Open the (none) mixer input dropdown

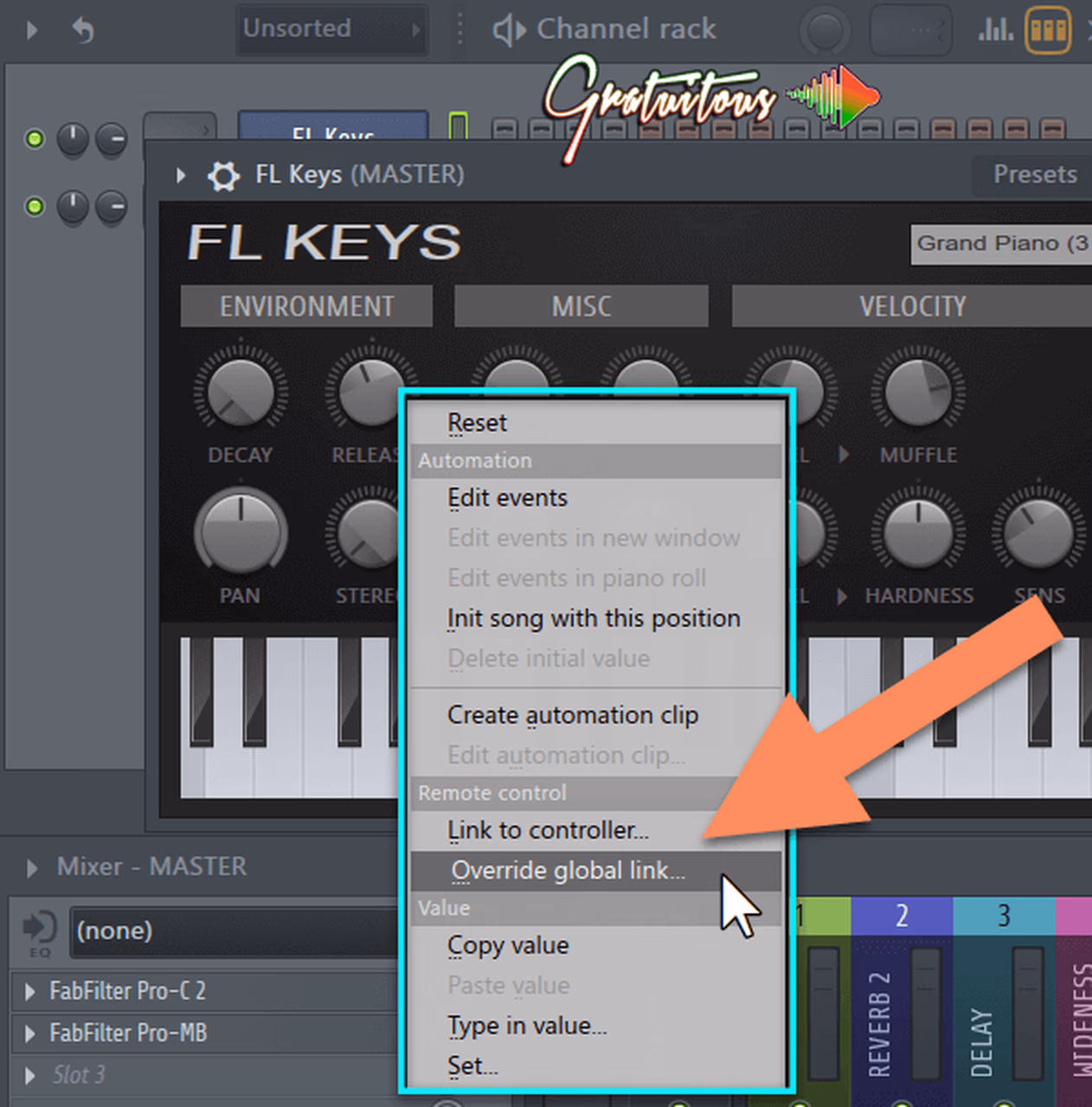[x=234, y=931]
